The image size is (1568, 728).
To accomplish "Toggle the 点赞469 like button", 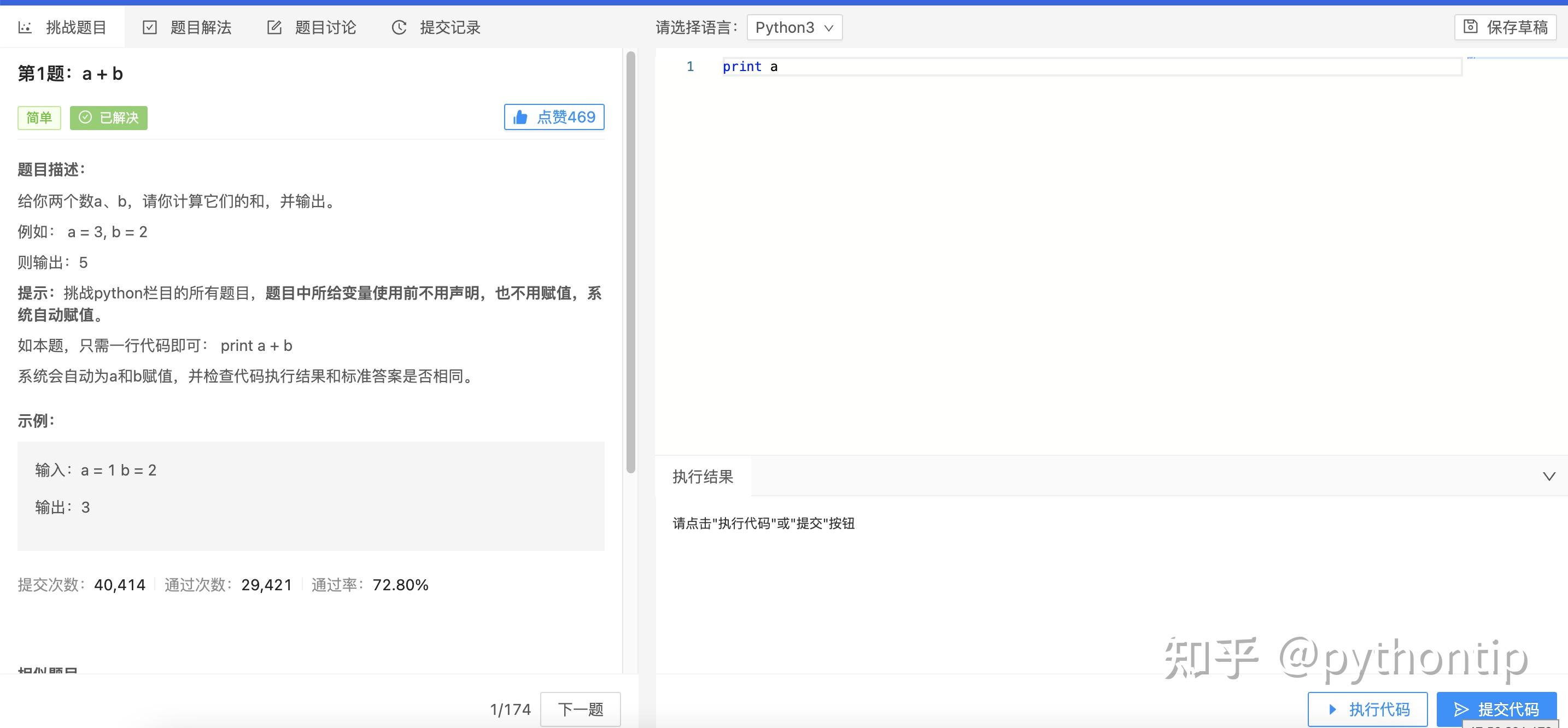I will point(554,117).
